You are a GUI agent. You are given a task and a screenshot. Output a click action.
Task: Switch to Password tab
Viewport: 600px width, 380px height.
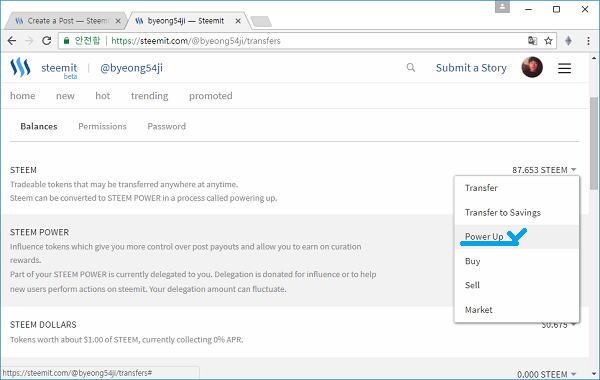tap(166, 126)
